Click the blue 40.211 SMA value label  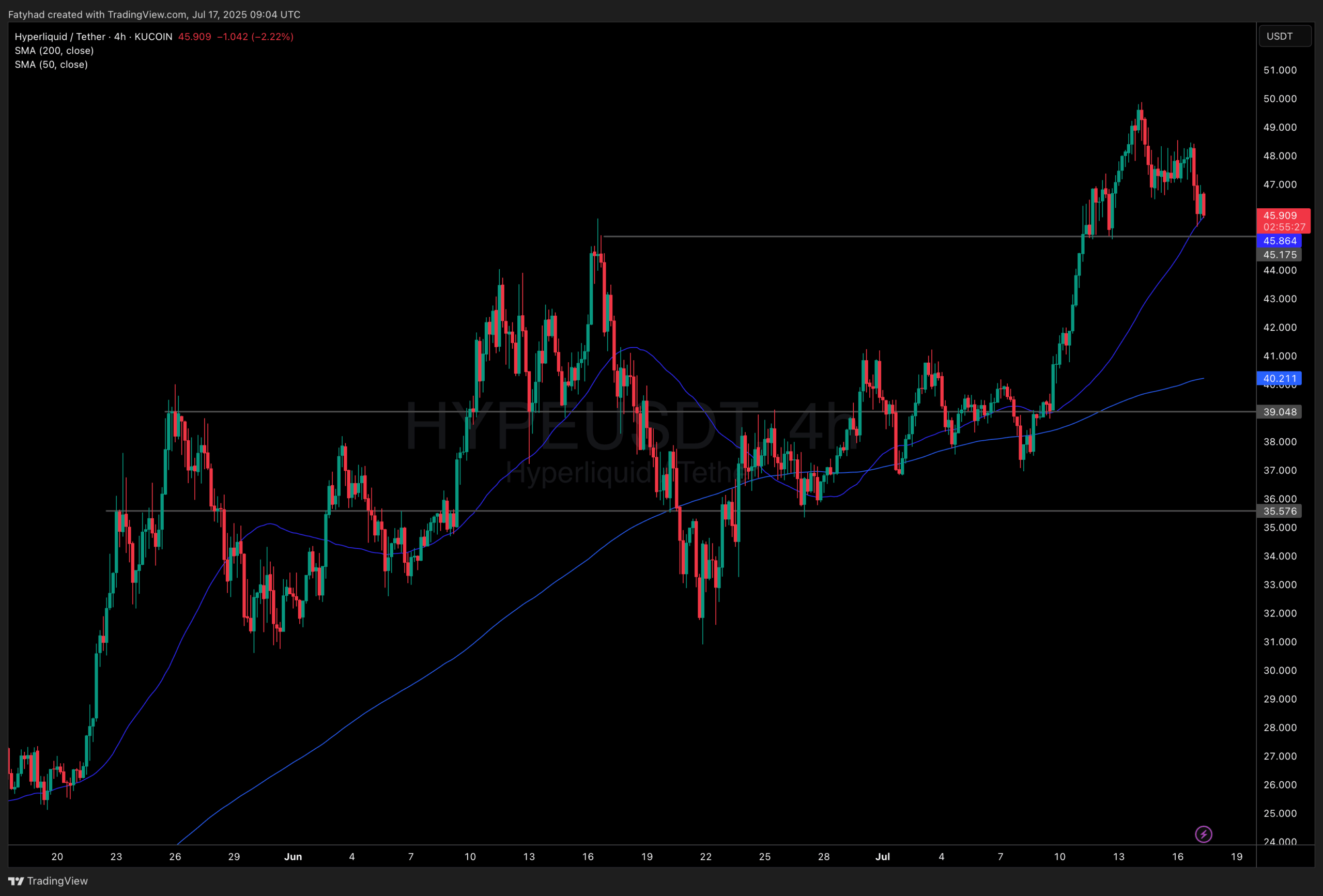click(x=1279, y=378)
